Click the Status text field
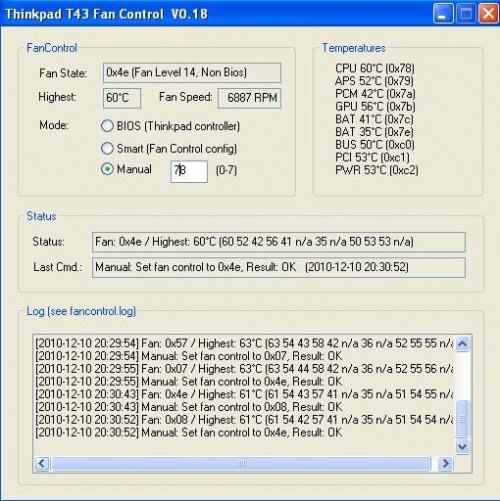Screen dimensions: 500x501 pos(279,242)
